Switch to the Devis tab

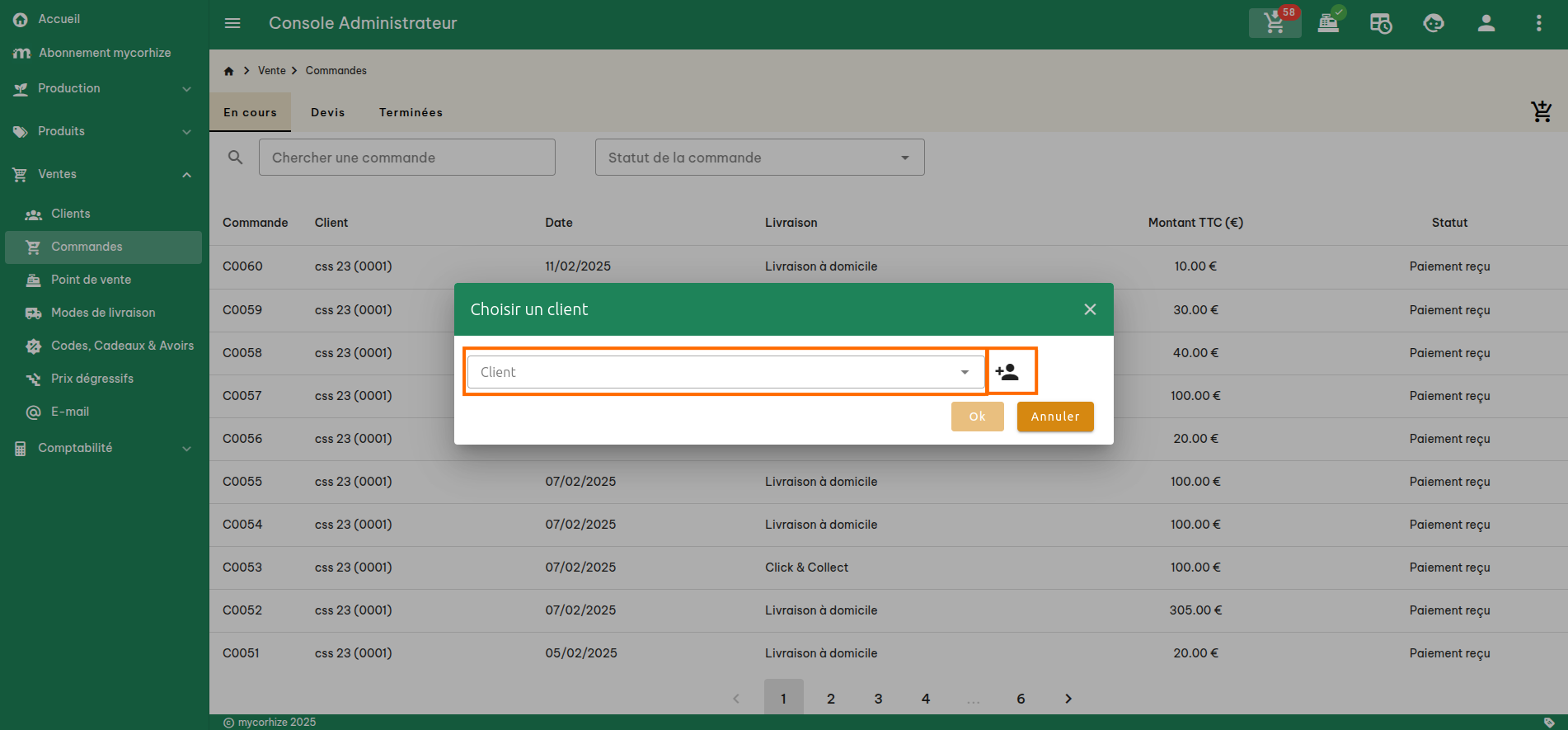[328, 112]
